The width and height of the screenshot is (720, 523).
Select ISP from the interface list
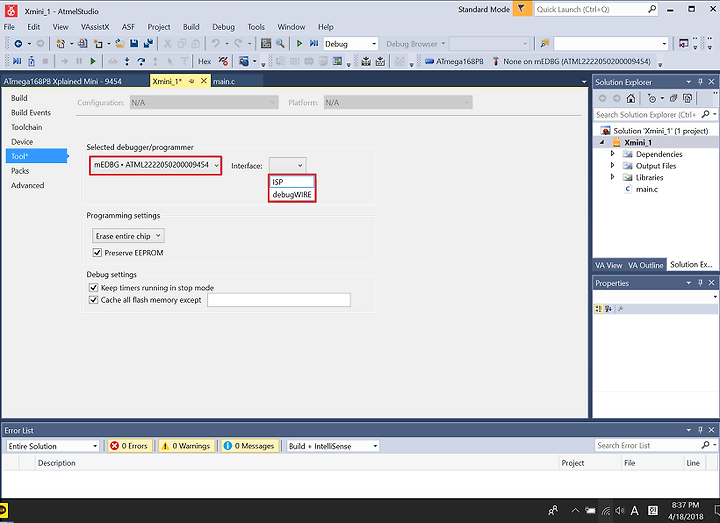[x=292, y=182]
